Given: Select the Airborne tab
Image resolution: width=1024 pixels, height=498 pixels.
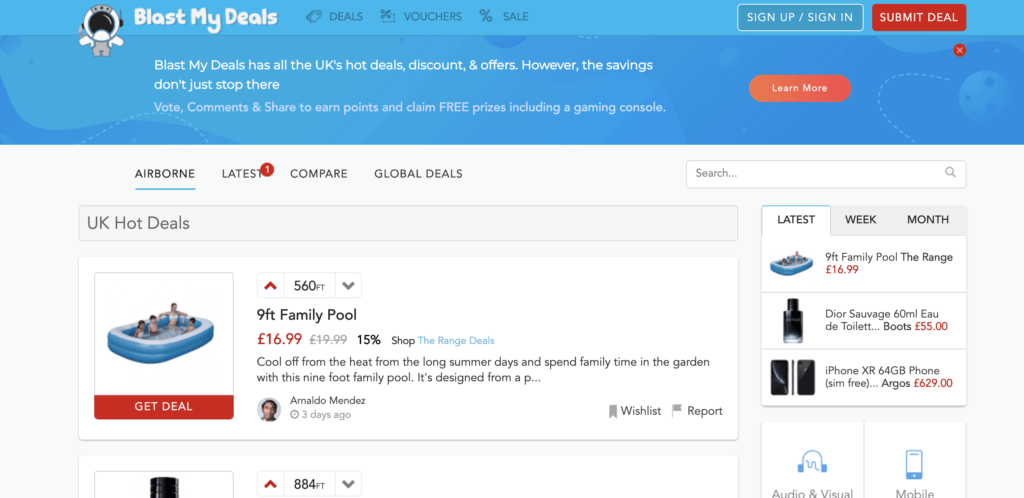Looking at the screenshot, I should click(x=165, y=174).
